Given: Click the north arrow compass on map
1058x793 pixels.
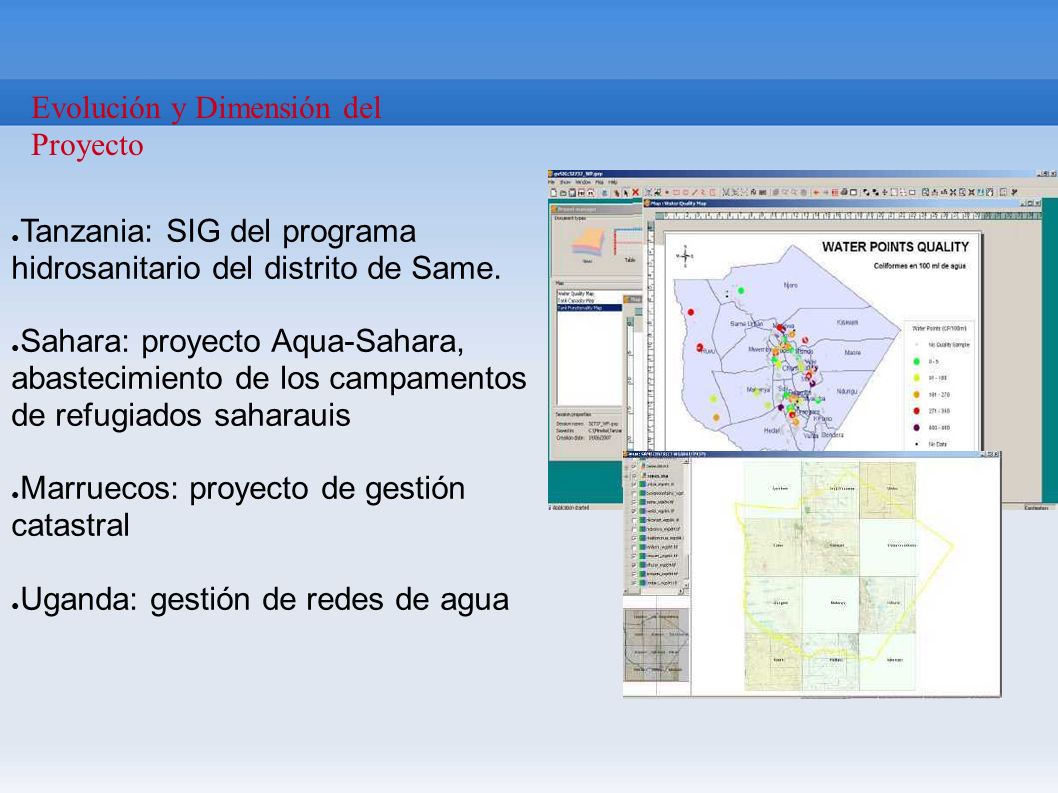Looking at the screenshot, I should coord(686,256).
